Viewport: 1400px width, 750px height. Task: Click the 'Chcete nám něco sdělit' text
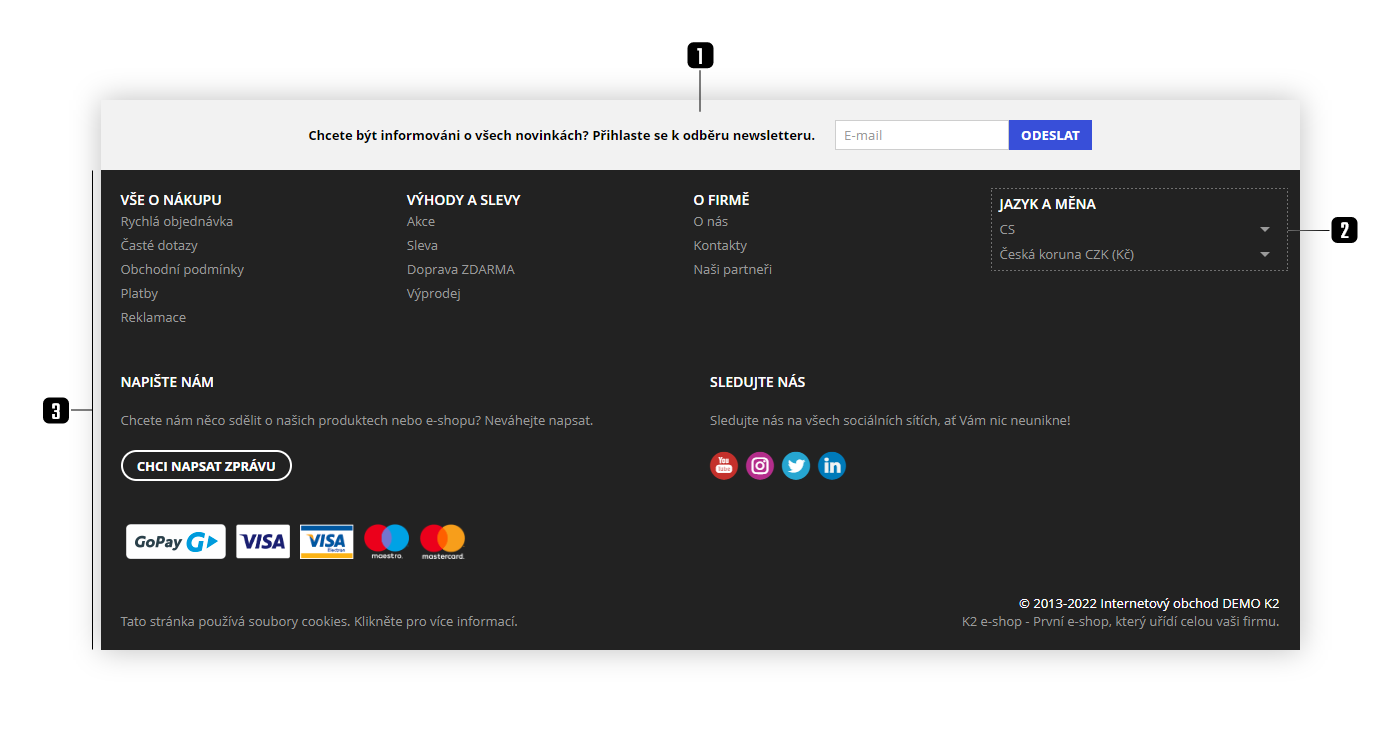click(x=357, y=421)
